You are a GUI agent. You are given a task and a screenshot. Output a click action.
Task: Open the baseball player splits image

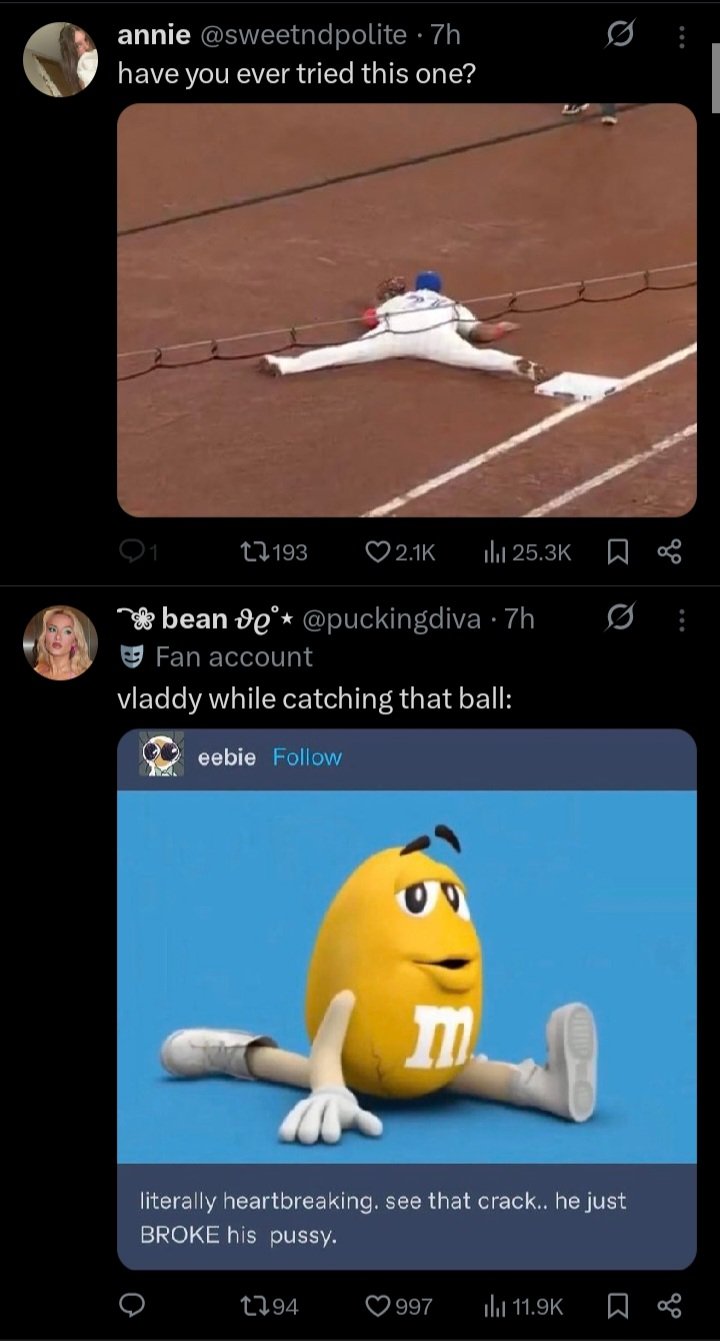pos(407,310)
